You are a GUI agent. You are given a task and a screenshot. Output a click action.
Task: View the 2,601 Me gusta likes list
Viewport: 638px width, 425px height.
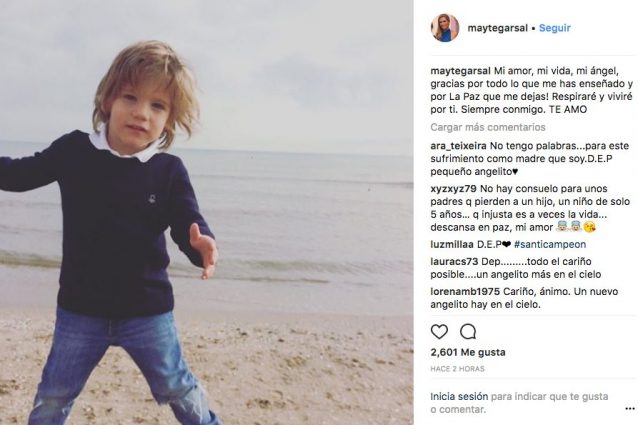(468, 352)
